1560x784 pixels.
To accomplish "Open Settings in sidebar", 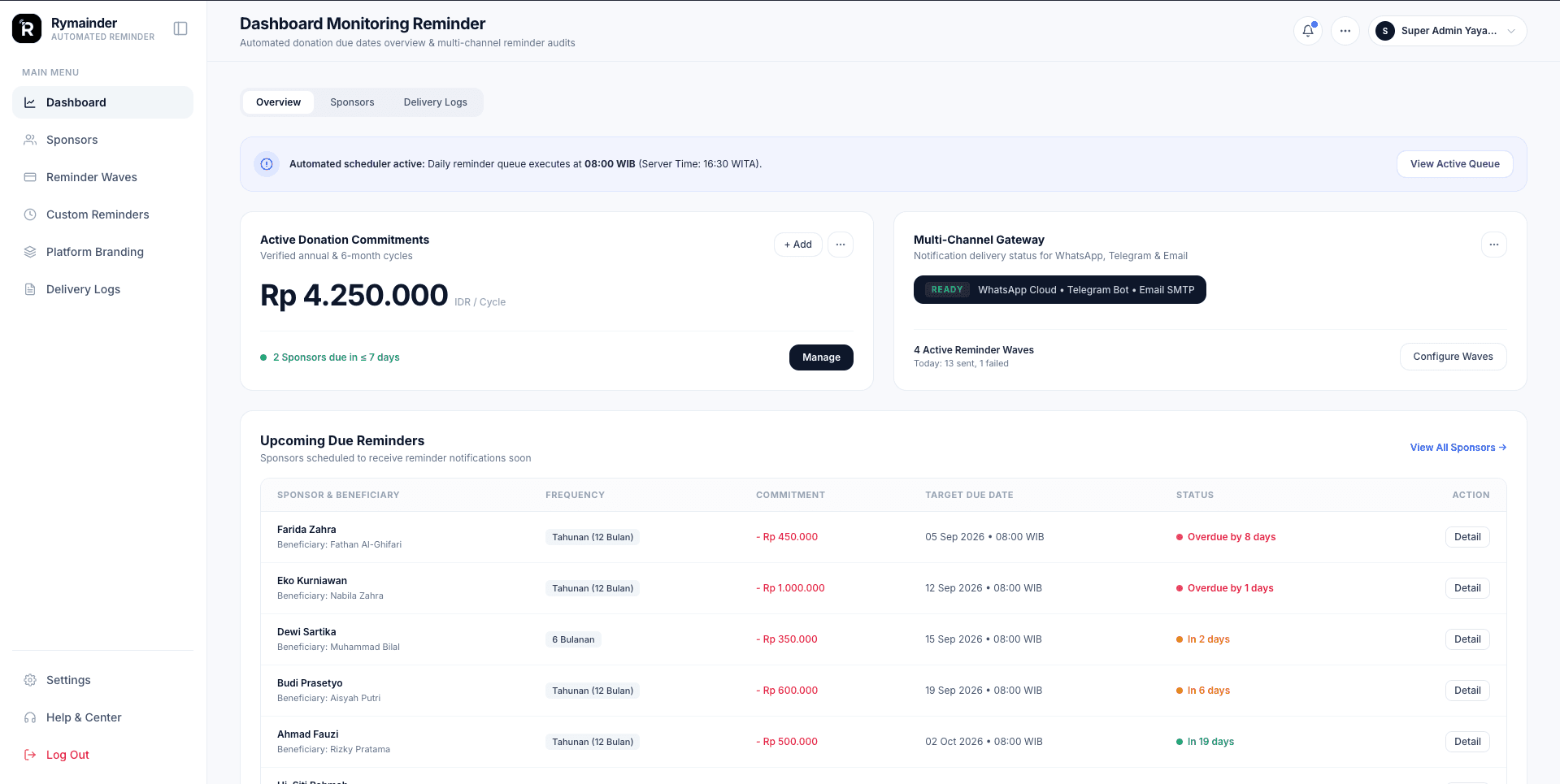I will click(x=102, y=680).
